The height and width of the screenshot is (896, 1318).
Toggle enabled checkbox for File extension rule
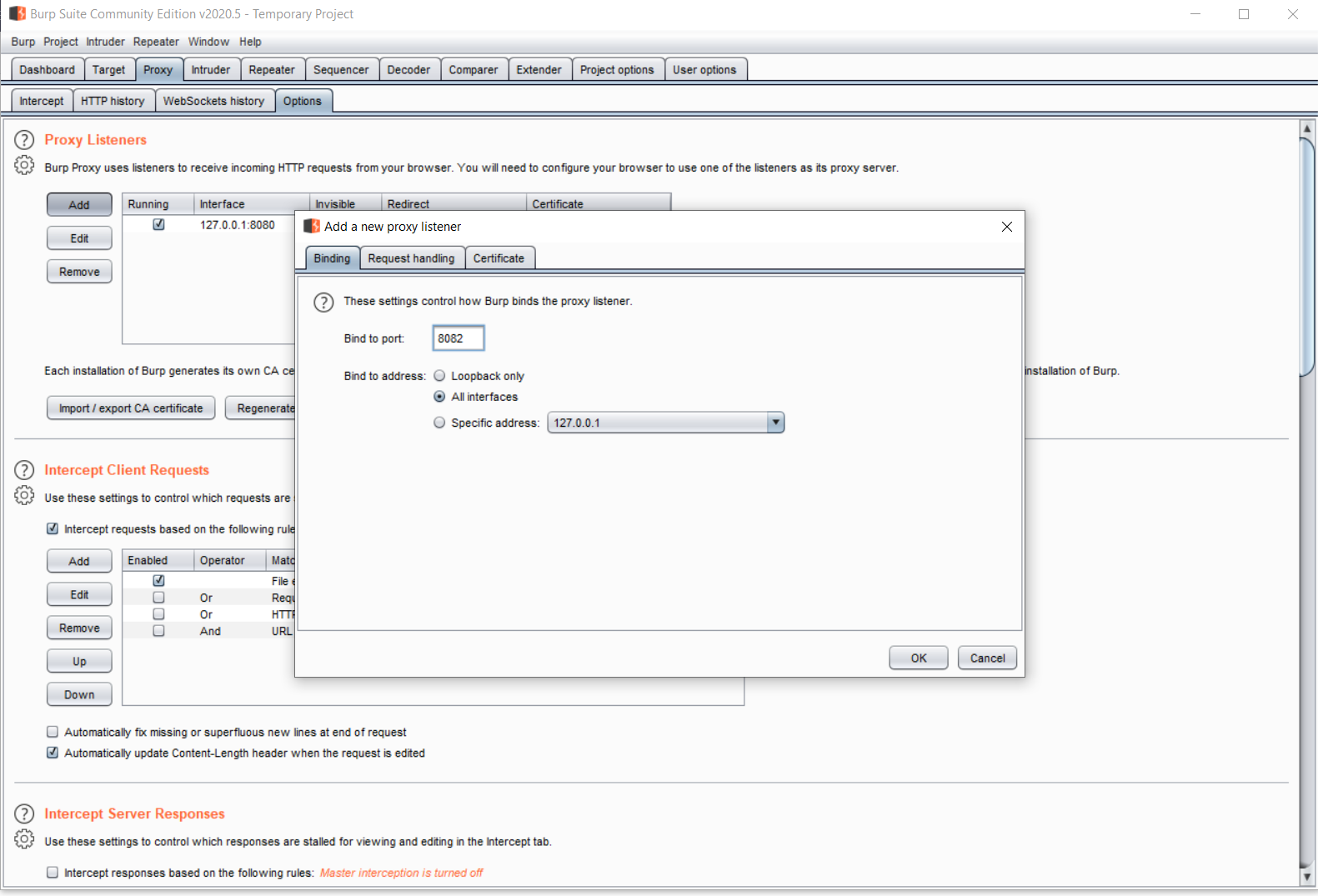point(158,580)
